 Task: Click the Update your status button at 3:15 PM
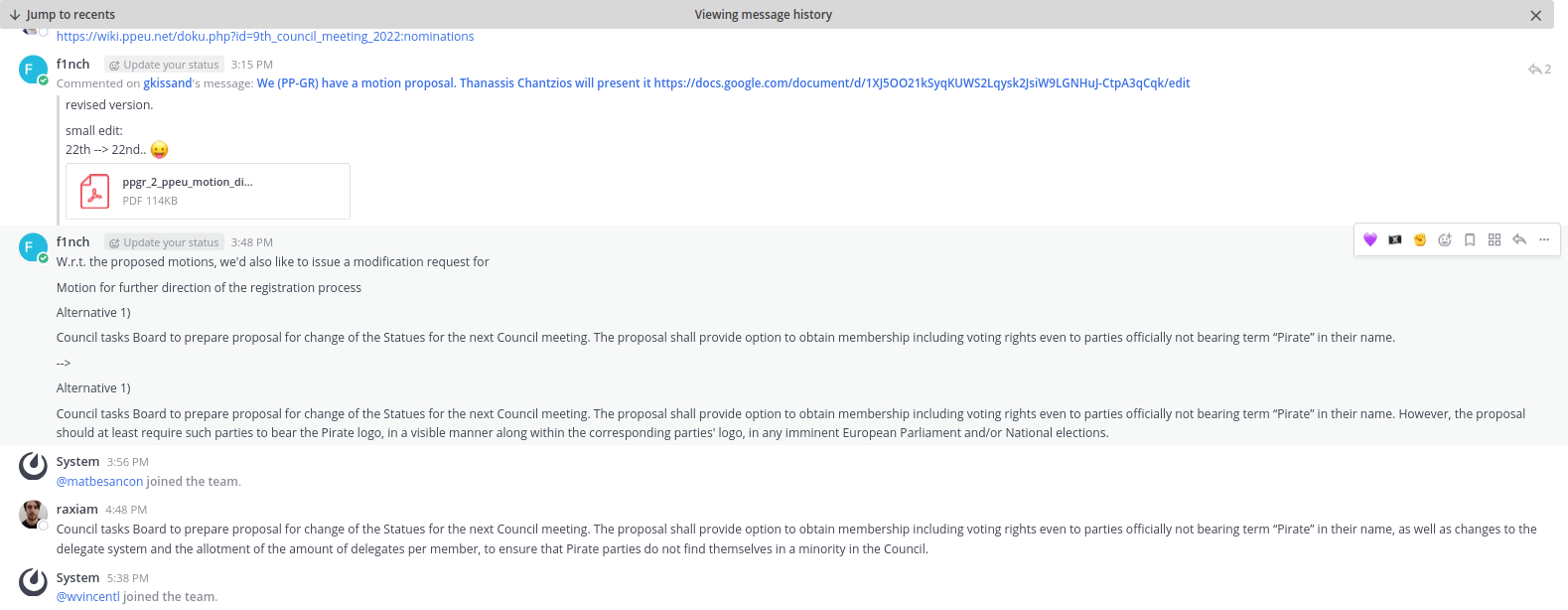click(164, 65)
